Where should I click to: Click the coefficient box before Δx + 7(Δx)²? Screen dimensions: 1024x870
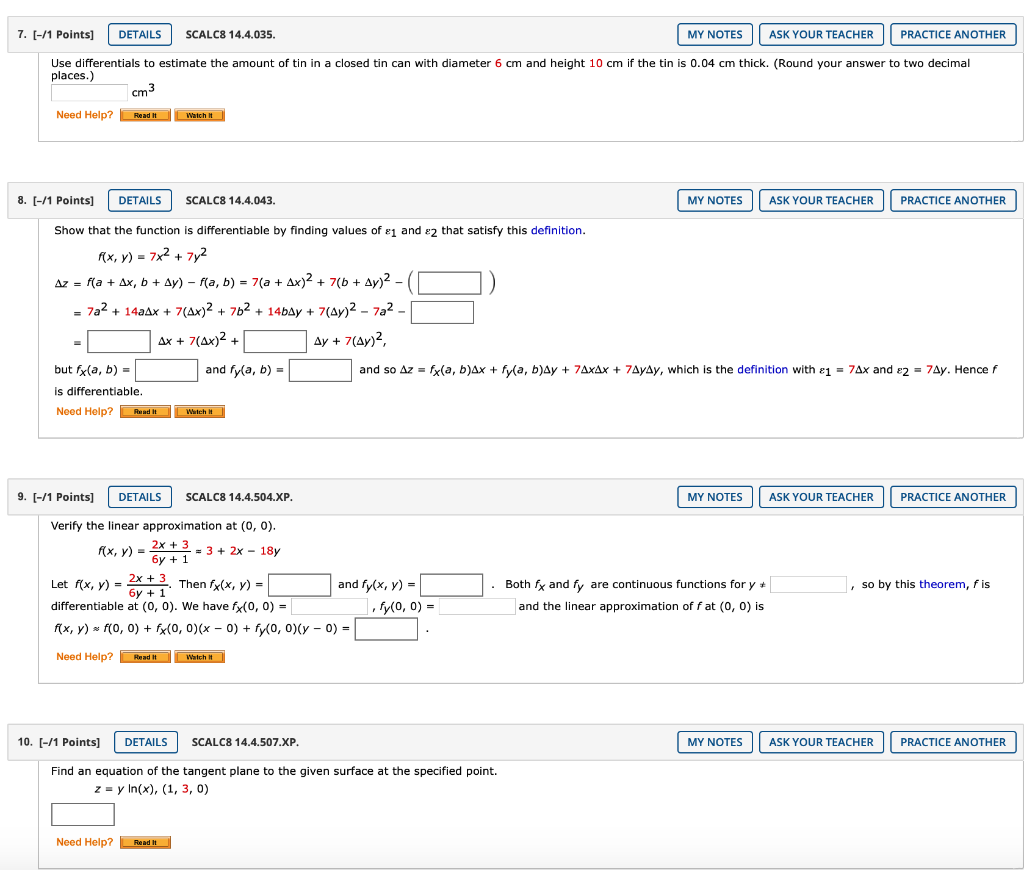point(119,342)
